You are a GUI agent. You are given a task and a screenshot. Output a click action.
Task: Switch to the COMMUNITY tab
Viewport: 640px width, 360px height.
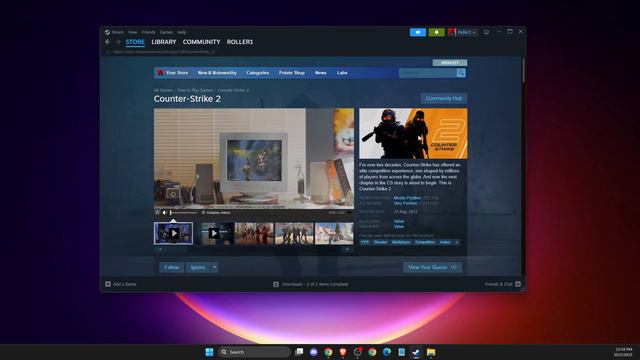201,42
